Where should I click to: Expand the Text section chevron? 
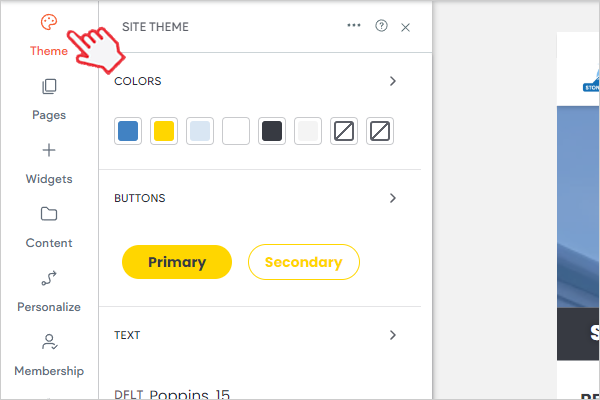[x=393, y=335]
